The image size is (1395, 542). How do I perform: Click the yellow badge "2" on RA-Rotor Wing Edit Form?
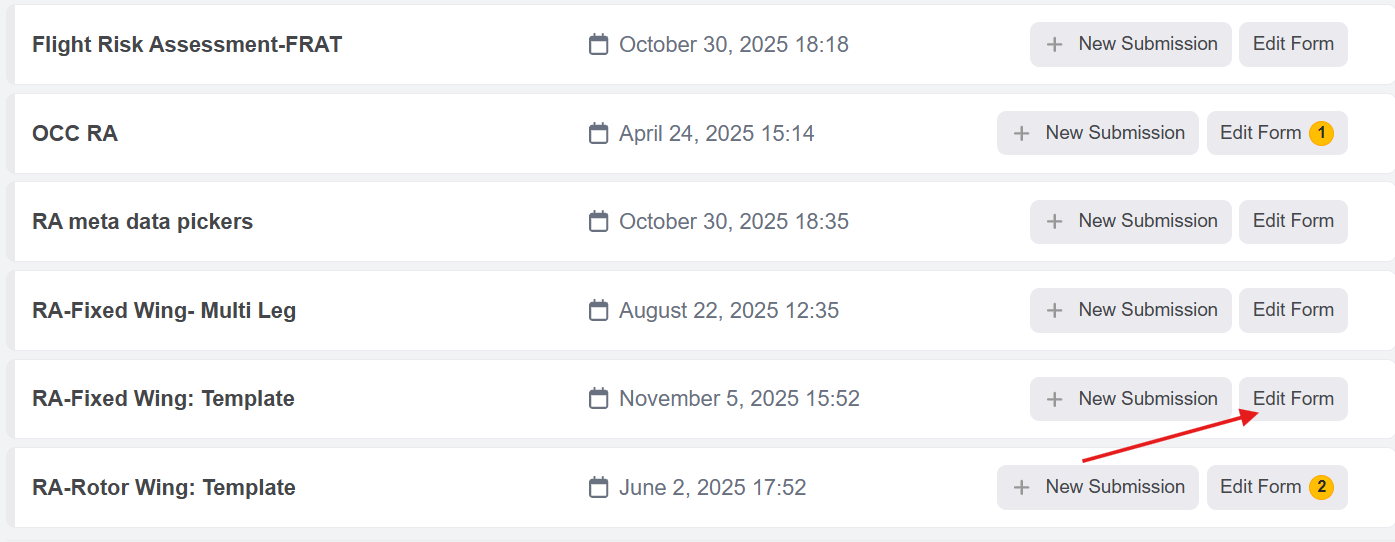pos(1321,488)
